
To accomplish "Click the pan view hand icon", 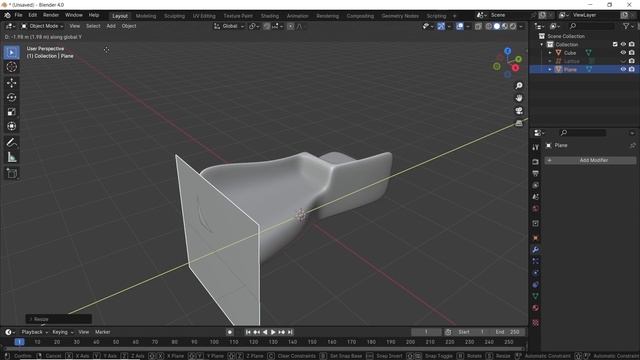I will pos(519,98).
